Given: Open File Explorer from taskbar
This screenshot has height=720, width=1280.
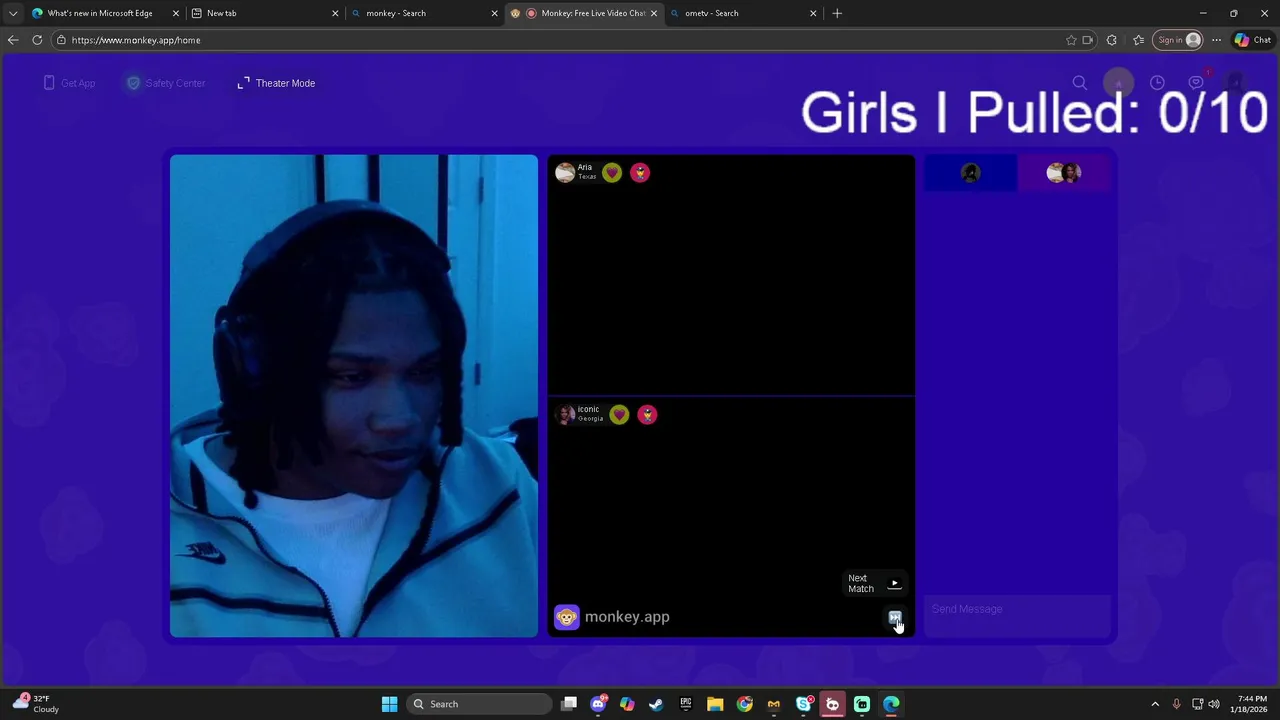Looking at the screenshot, I should tap(715, 704).
